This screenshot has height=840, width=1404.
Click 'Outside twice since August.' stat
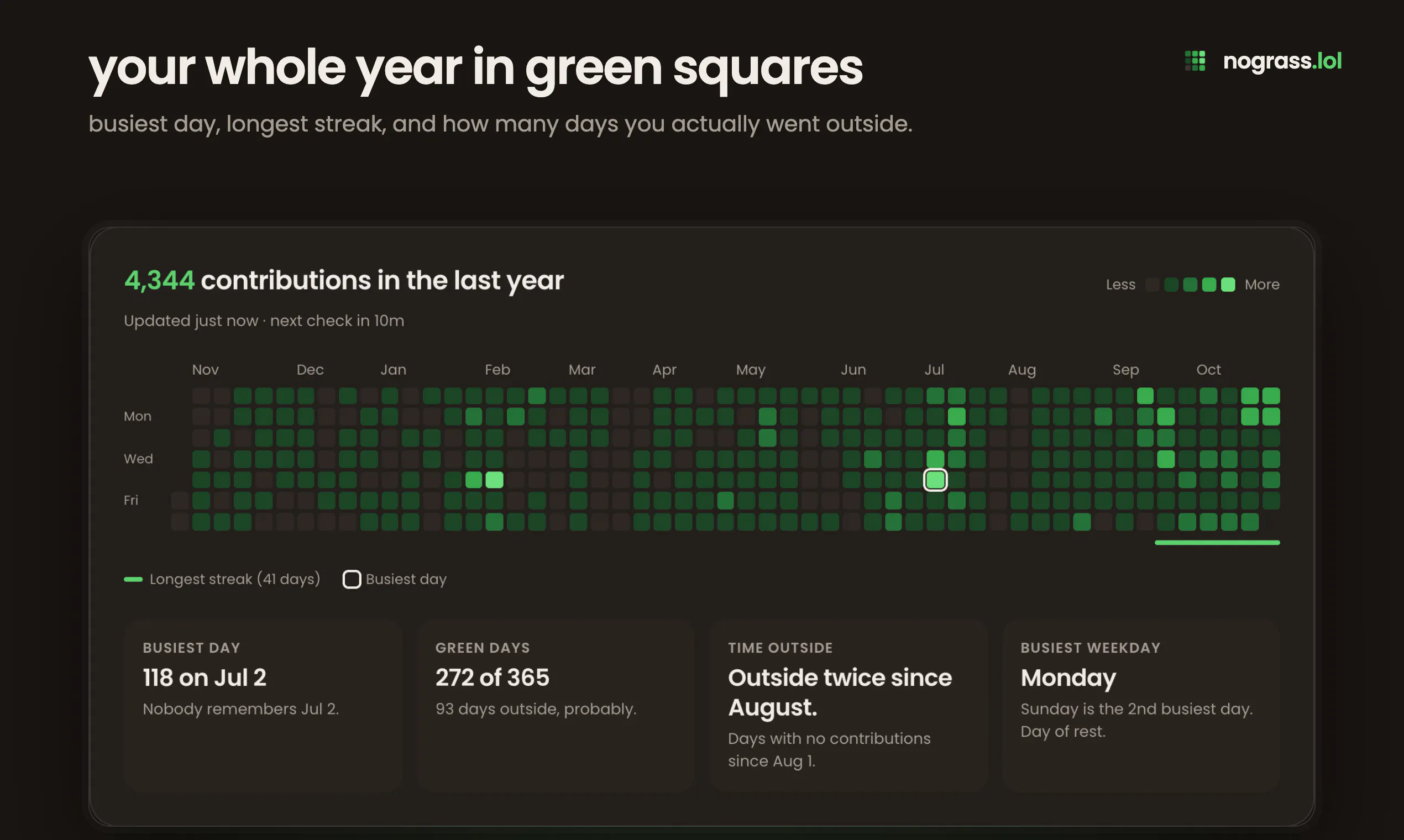pos(840,692)
